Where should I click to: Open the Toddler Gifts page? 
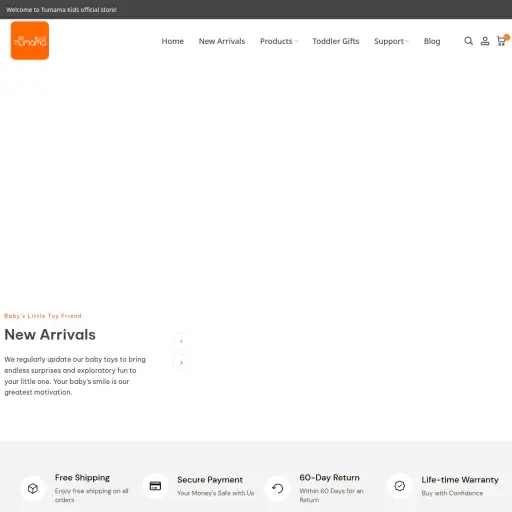336,41
